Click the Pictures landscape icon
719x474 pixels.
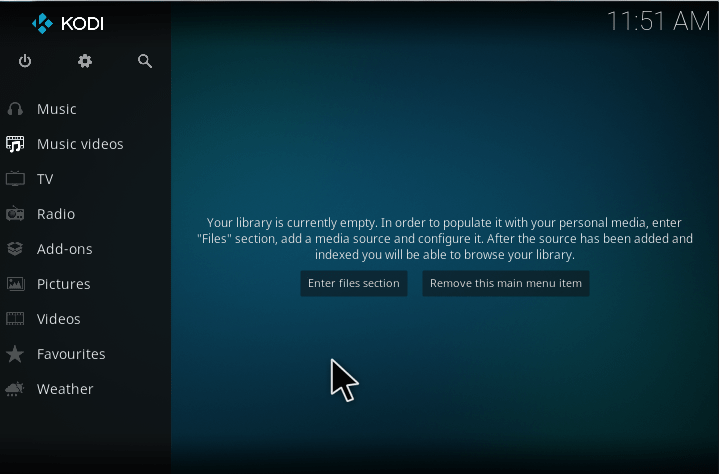click(15, 284)
